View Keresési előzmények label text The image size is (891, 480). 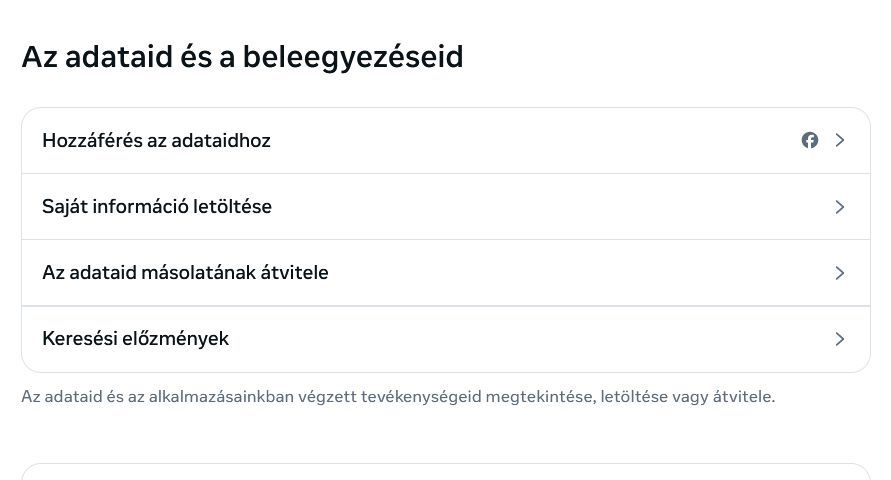[x=135, y=339]
